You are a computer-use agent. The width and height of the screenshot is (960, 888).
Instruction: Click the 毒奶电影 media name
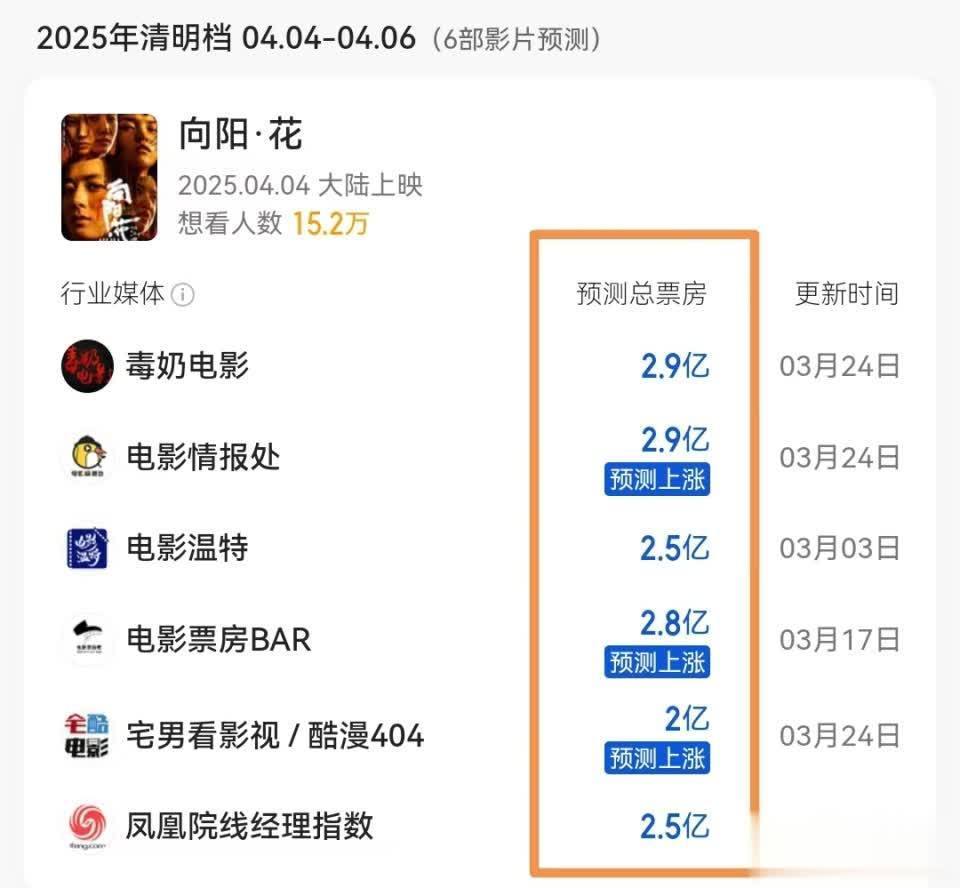point(187,366)
